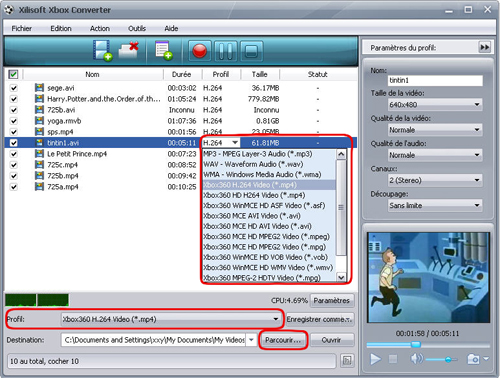Open the Fichier menu
The height and width of the screenshot is (378, 500).
tap(22, 28)
